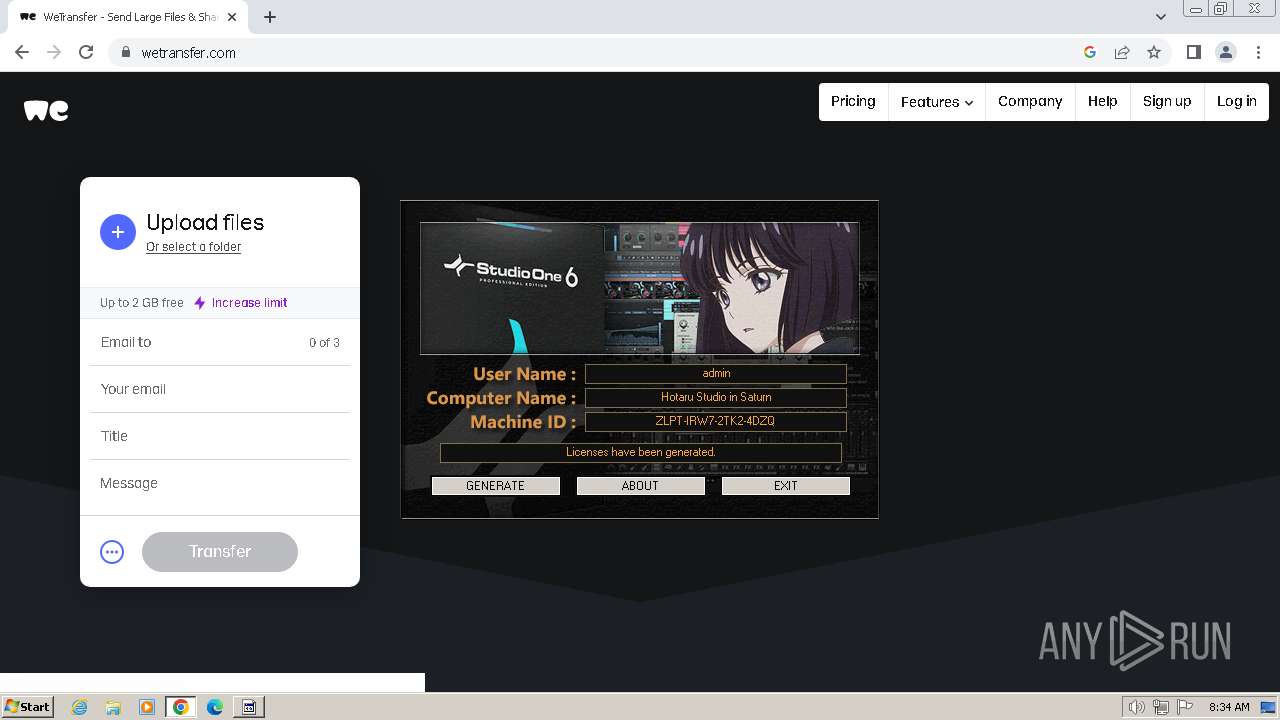Open the Help menu item
Viewport: 1280px width, 720px height.
(1103, 101)
